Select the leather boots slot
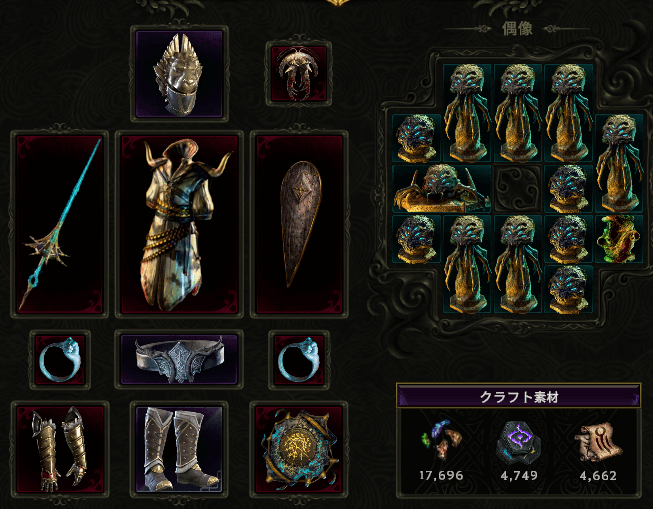653x509 pixels. [x=179, y=449]
